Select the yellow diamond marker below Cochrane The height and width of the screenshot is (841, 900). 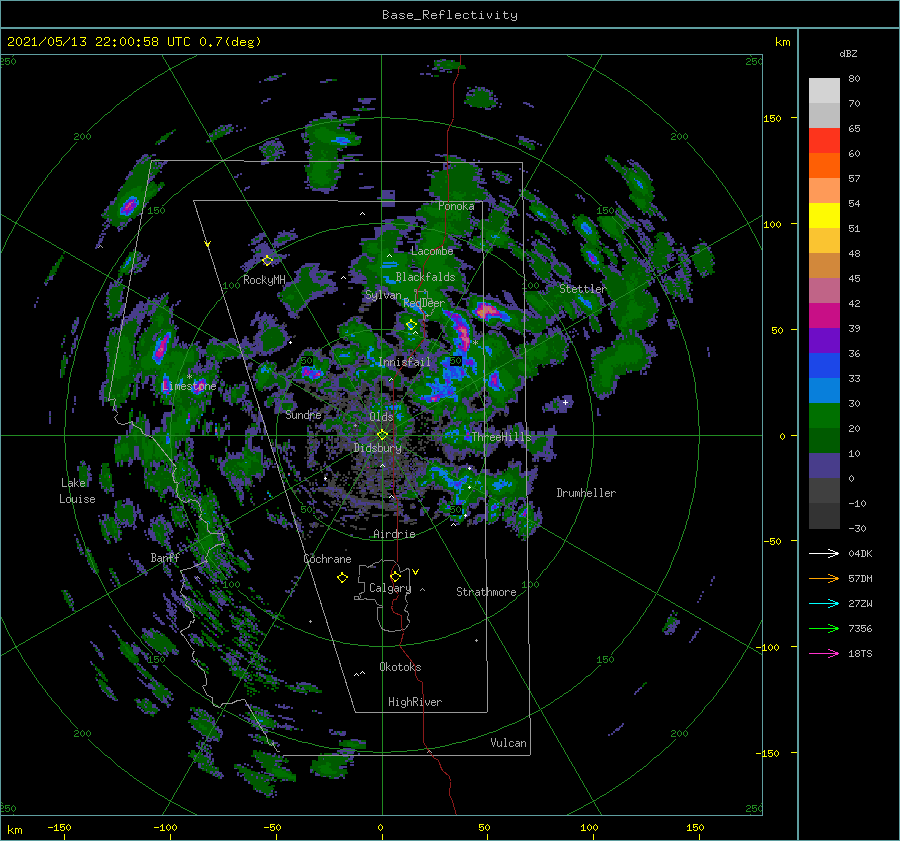click(x=342, y=578)
